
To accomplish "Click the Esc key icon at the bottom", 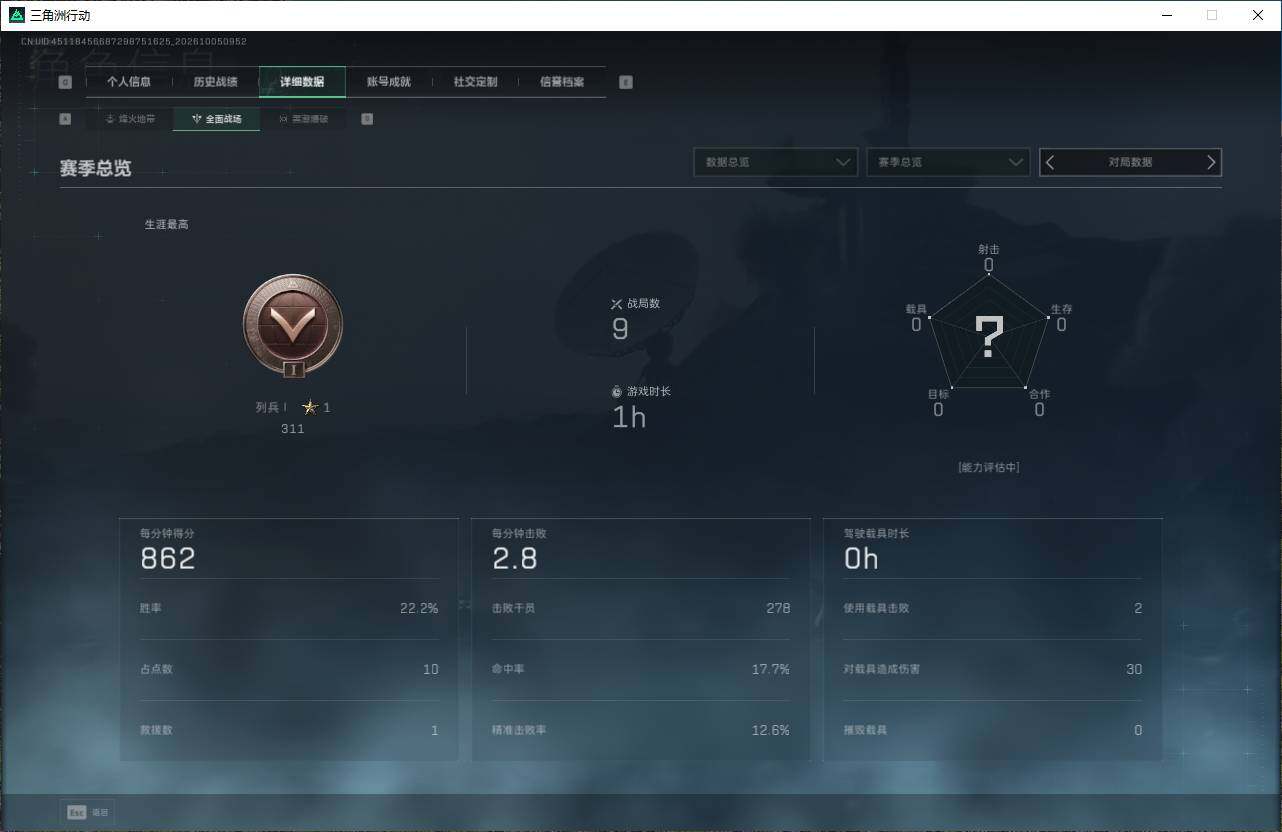I will [76, 812].
